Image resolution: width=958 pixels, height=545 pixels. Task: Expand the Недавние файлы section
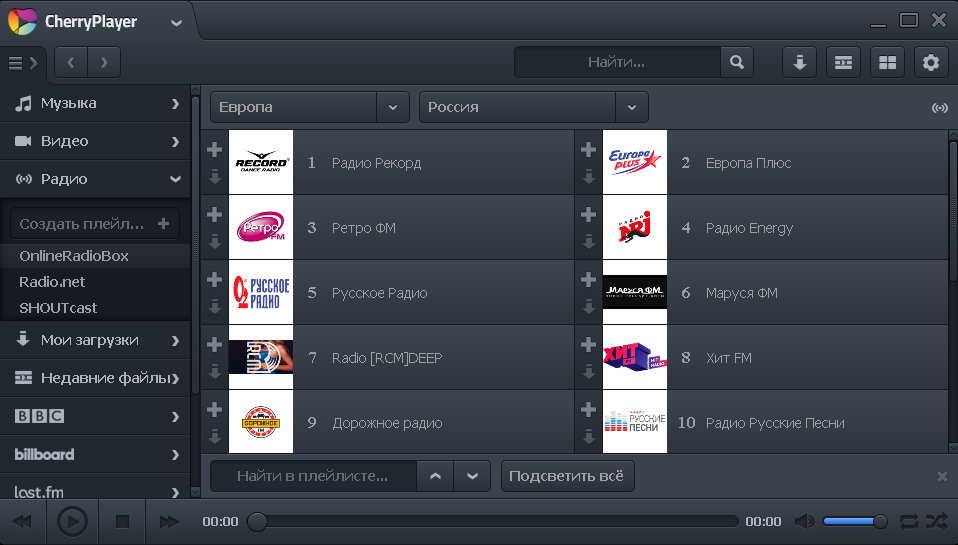pyautogui.click(x=95, y=378)
